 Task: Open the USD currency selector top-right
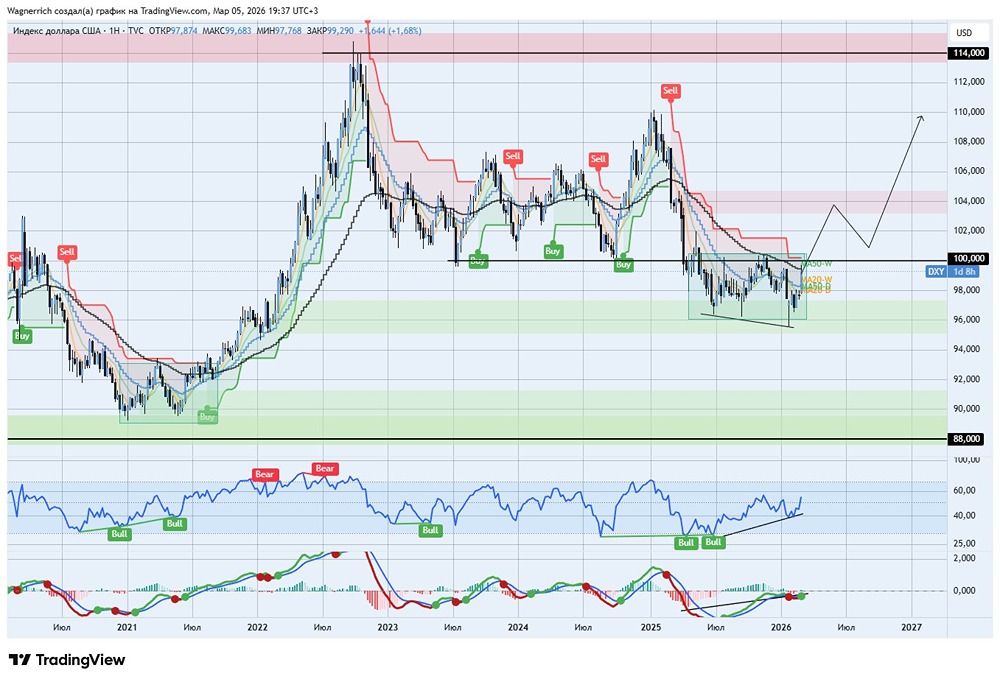coord(963,33)
